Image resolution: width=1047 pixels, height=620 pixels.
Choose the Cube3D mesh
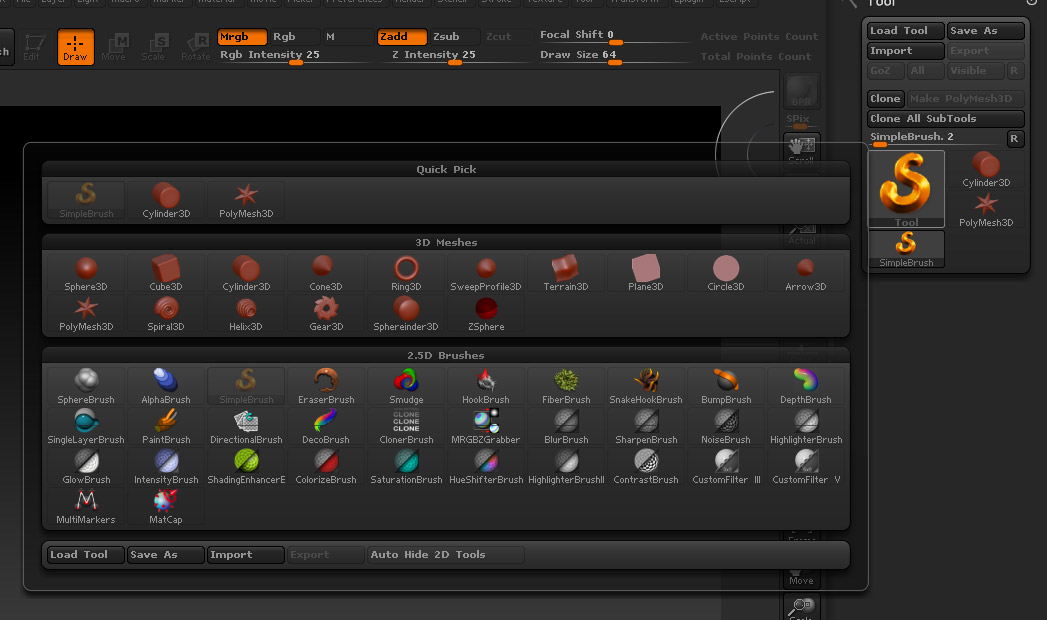(166, 274)
